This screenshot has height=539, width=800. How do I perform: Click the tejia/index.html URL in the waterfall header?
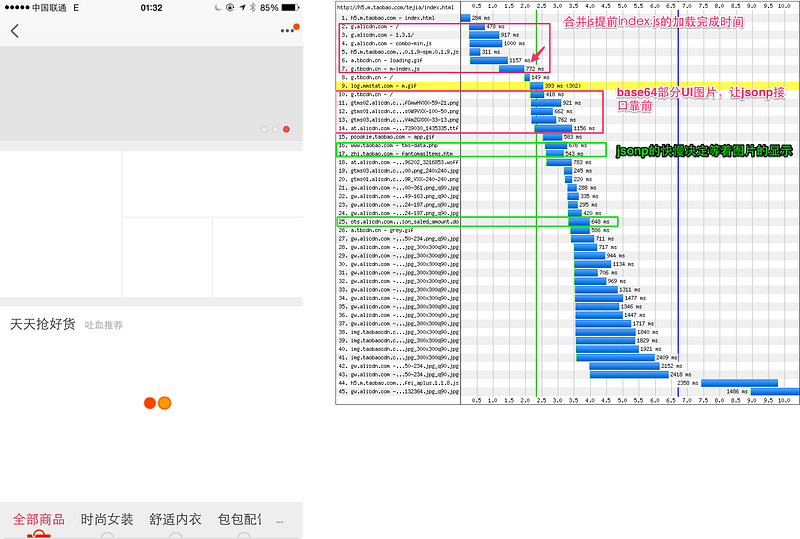395,7
